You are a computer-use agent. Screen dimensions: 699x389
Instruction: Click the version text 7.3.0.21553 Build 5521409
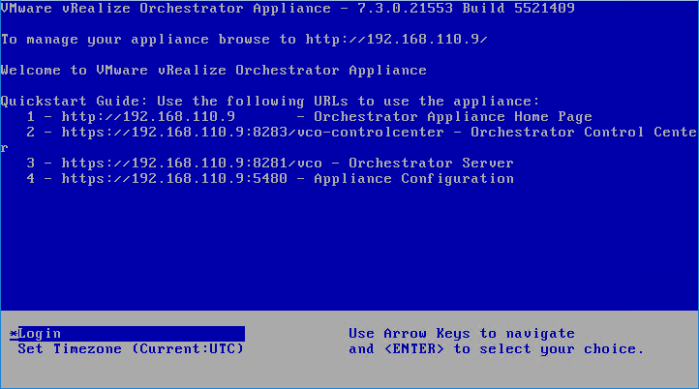pos(466,8)
